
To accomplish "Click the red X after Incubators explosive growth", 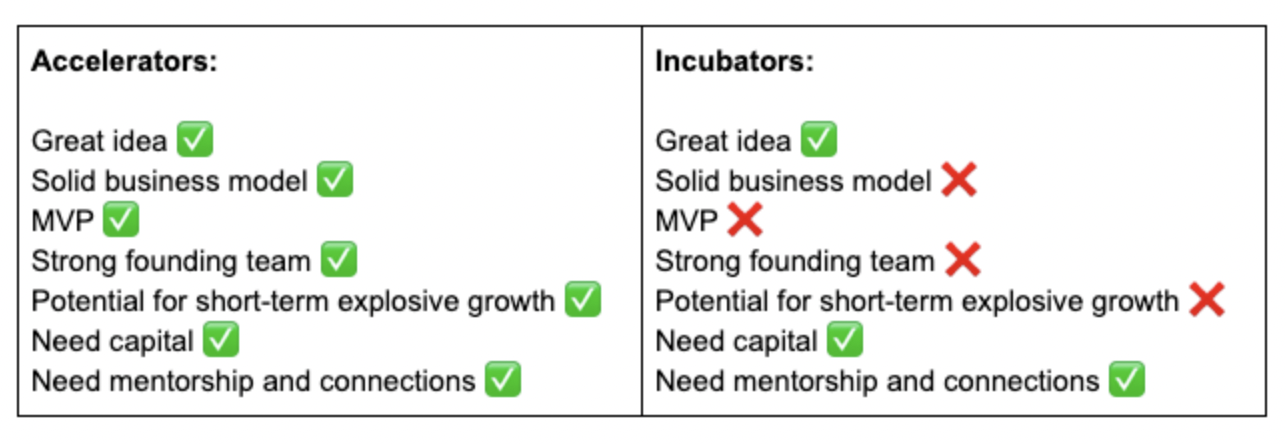I will 1207,300.
